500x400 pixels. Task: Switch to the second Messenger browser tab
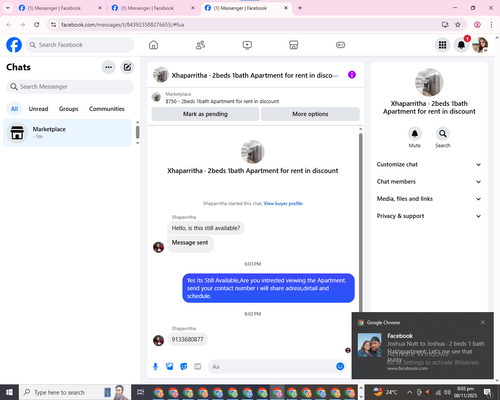click(153, 8)
